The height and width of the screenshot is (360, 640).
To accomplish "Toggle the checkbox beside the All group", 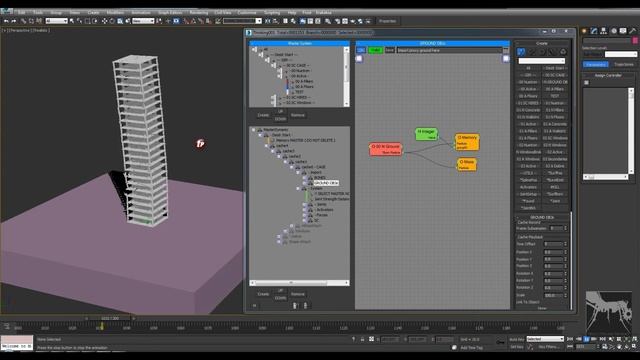I will (x=254, y=49).
